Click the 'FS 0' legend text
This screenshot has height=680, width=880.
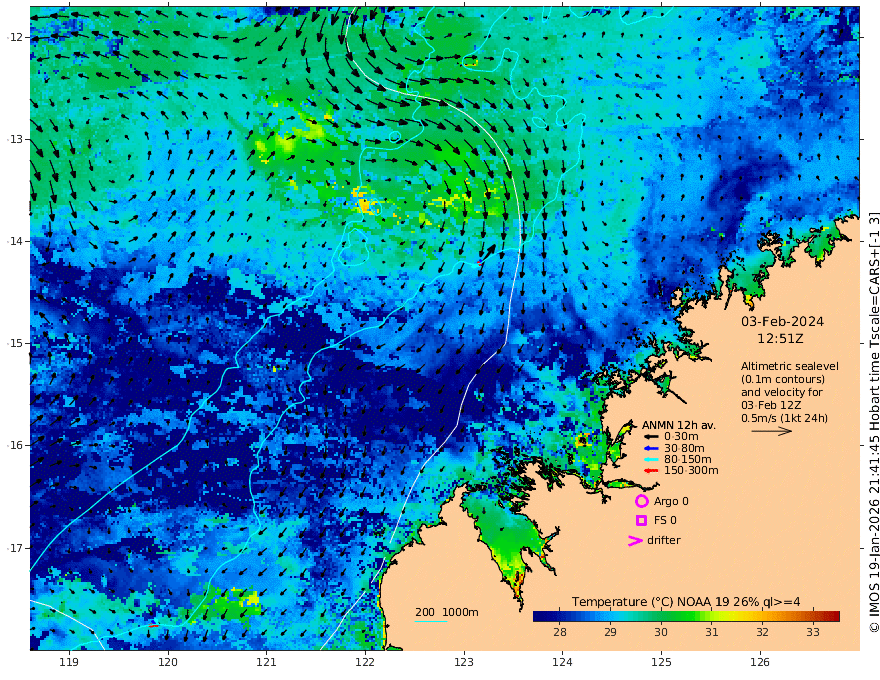pos(665,521)
